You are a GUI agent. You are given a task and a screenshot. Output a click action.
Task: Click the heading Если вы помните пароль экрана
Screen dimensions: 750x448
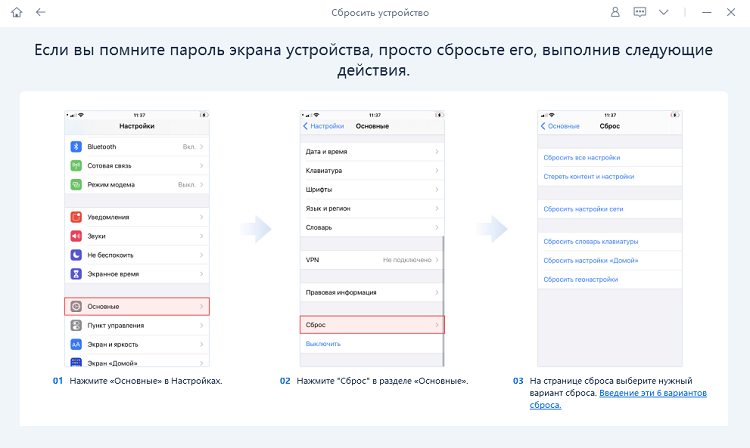(x=373, y=60)
